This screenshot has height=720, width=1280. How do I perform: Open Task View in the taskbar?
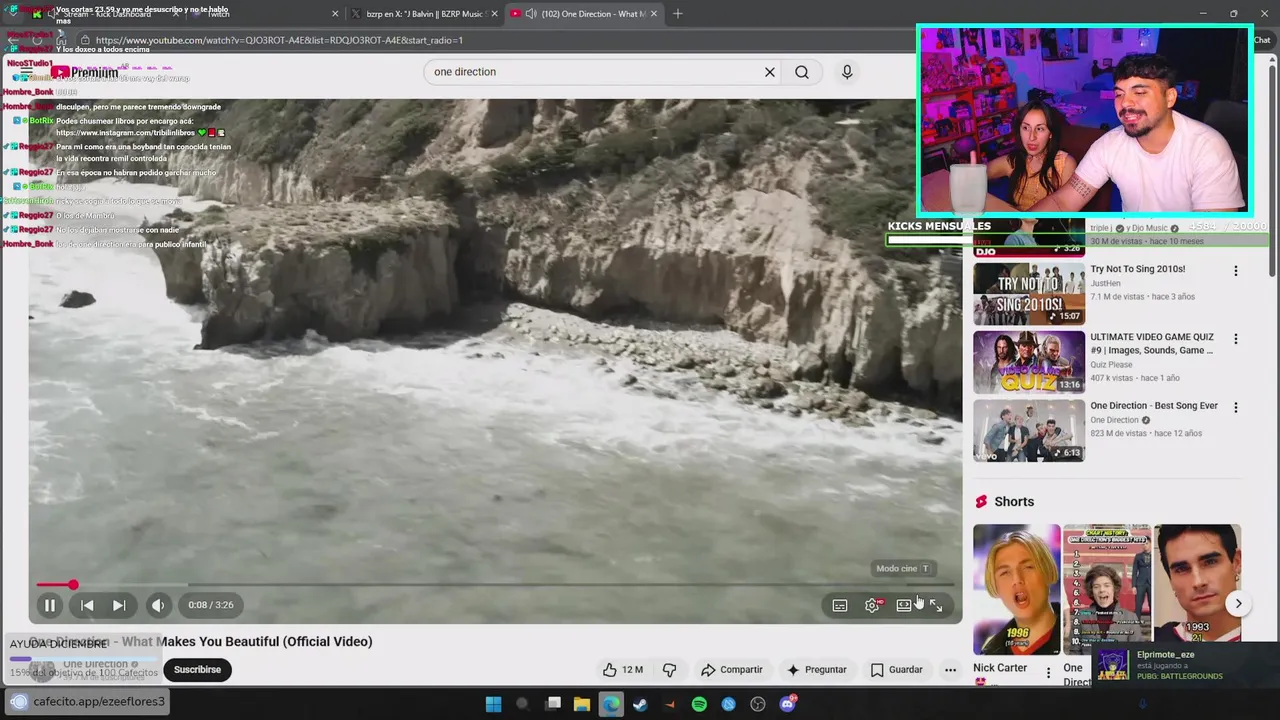553,704
